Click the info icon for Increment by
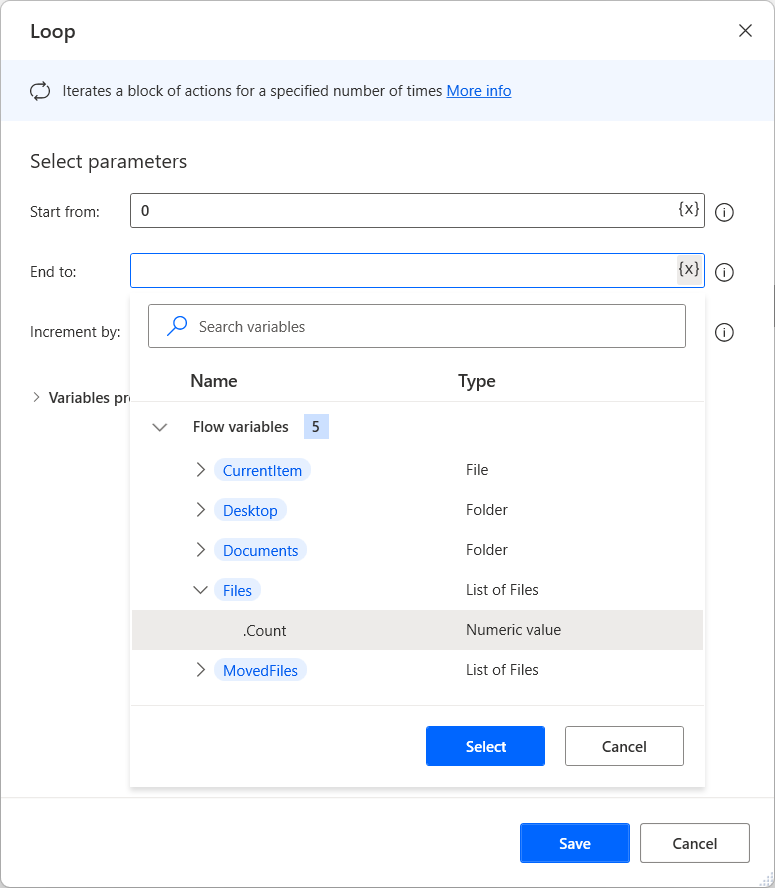 point(724,332)
